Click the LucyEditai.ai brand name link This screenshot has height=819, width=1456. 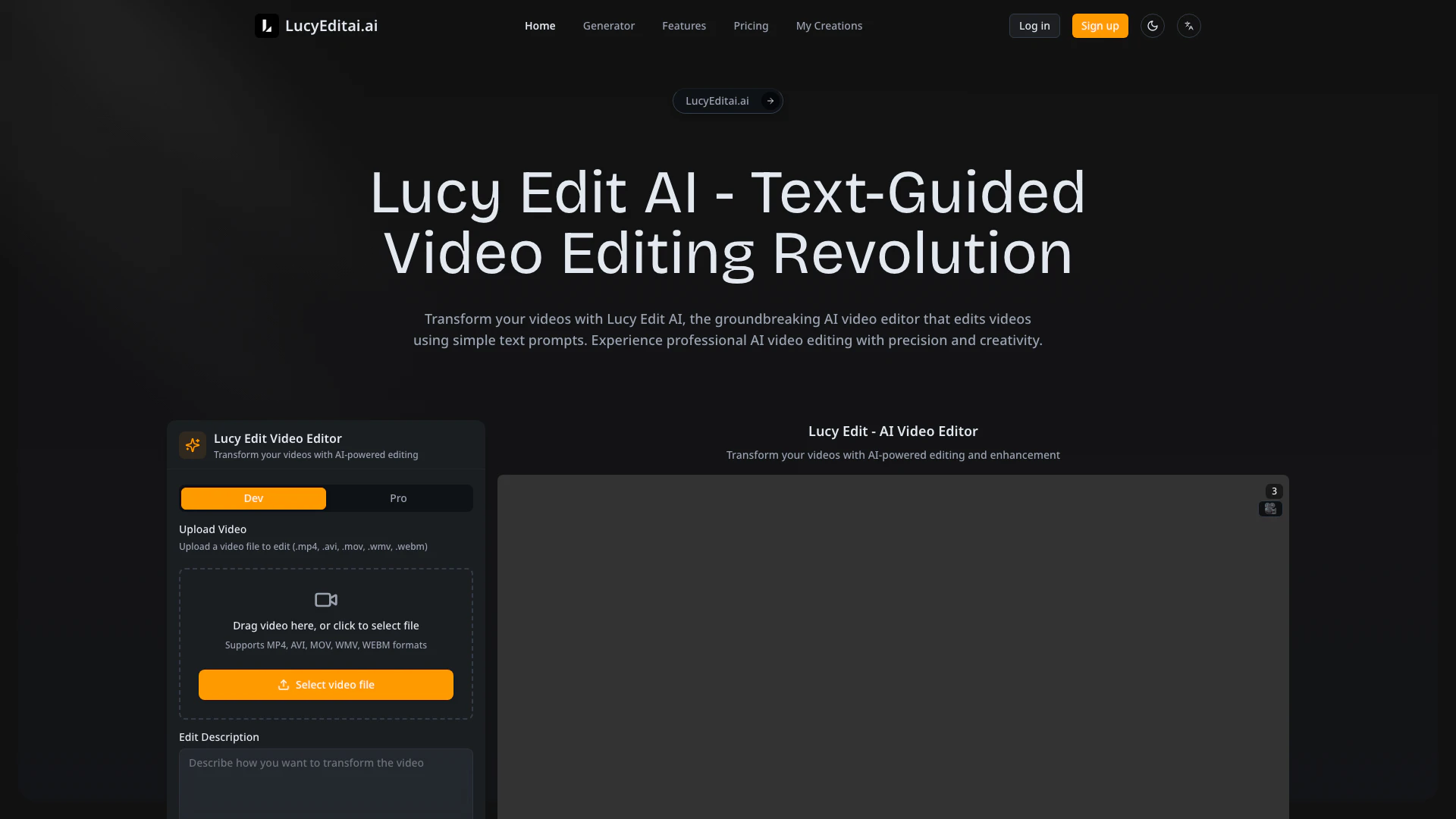pos(331,26)
